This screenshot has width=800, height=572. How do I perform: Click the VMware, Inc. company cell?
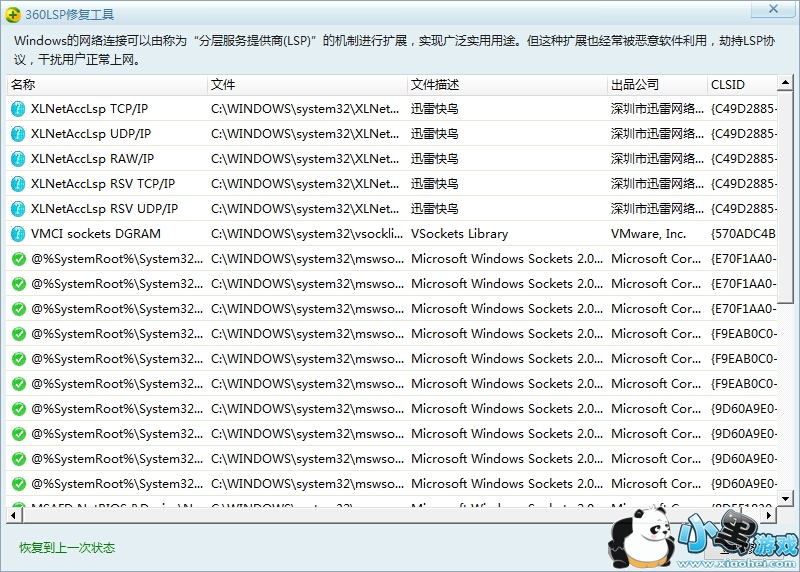pos(648,234)
